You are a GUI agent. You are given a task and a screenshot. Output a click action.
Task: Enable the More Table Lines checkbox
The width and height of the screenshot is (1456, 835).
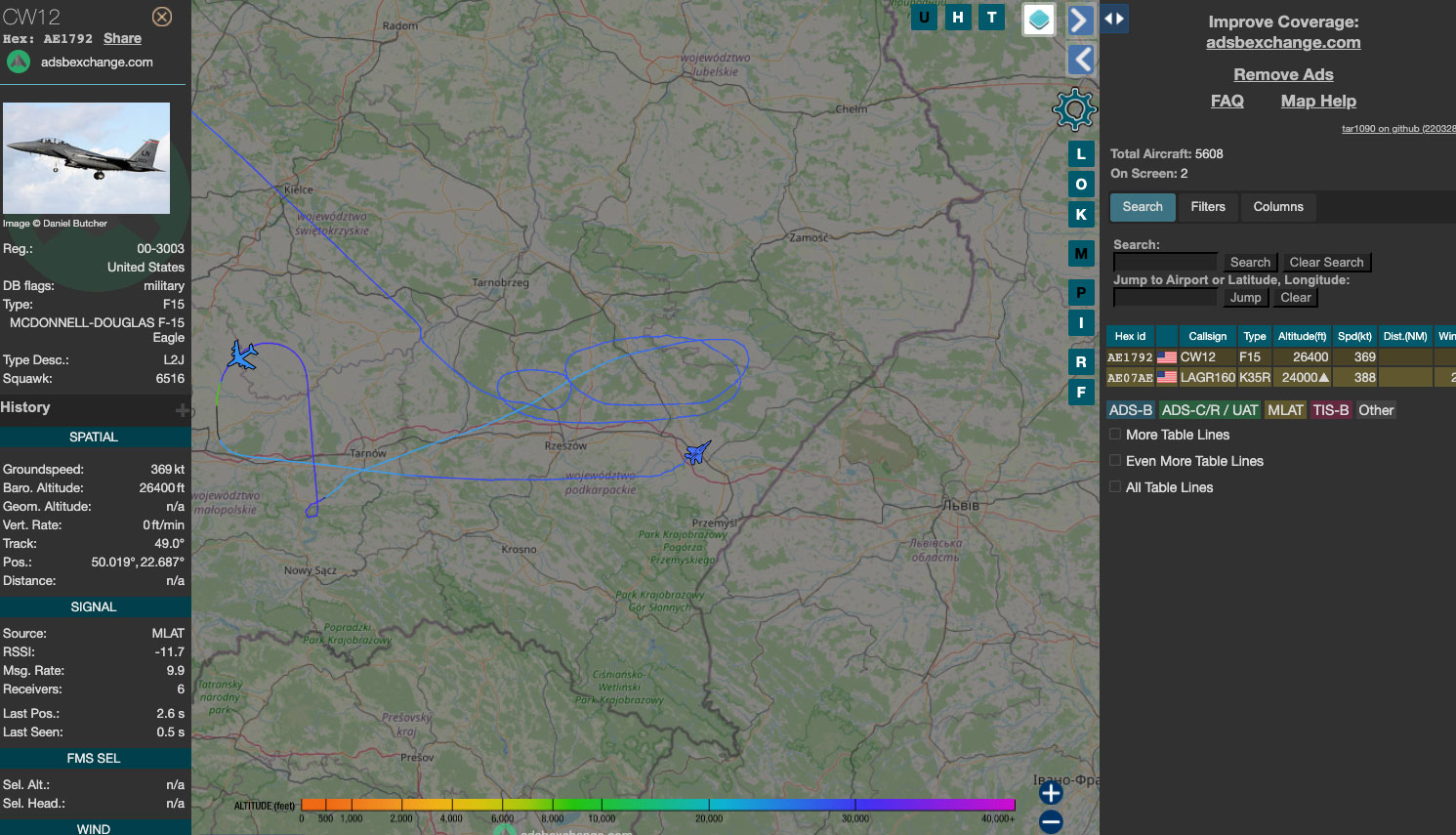(1115, 435)
